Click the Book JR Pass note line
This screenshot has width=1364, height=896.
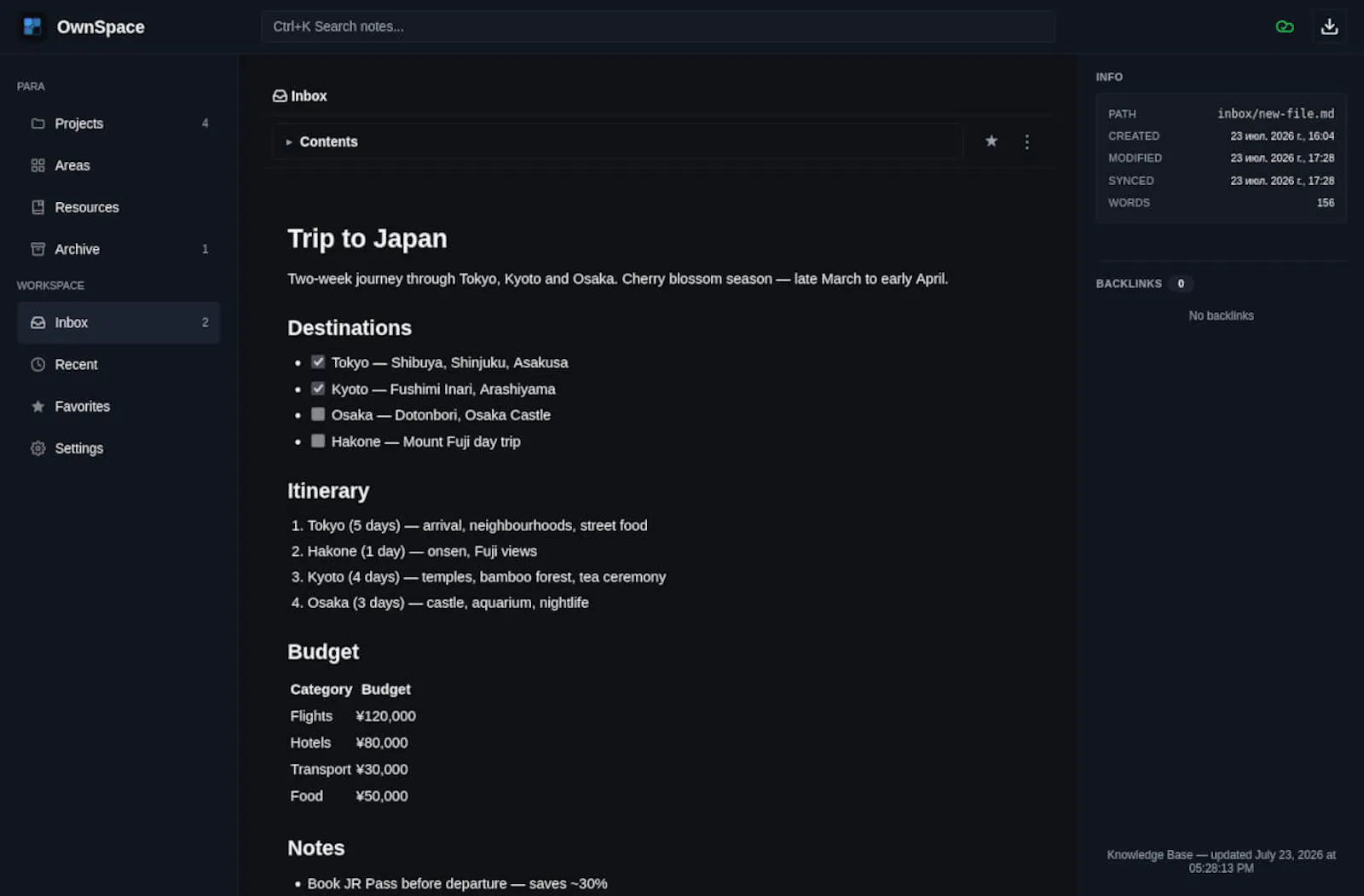(457, 884)
